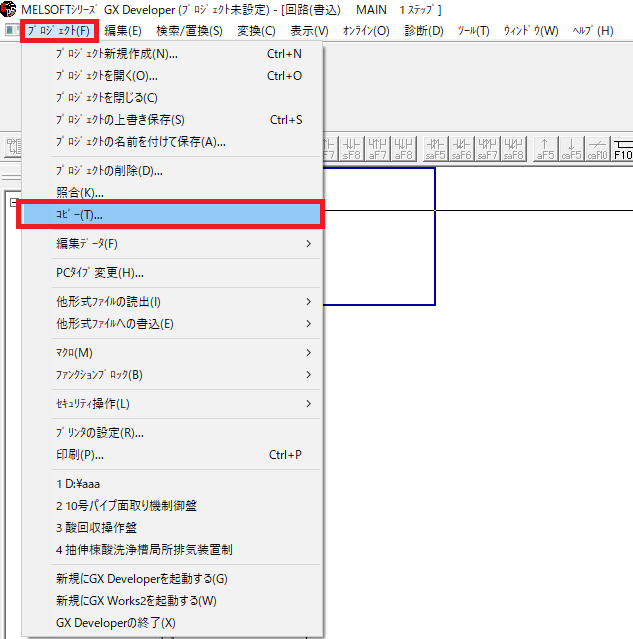Viewport: 633px width, 639px height.
Task: Open the プロジェクト(F) menu
Action: click(x=59, y=31)
